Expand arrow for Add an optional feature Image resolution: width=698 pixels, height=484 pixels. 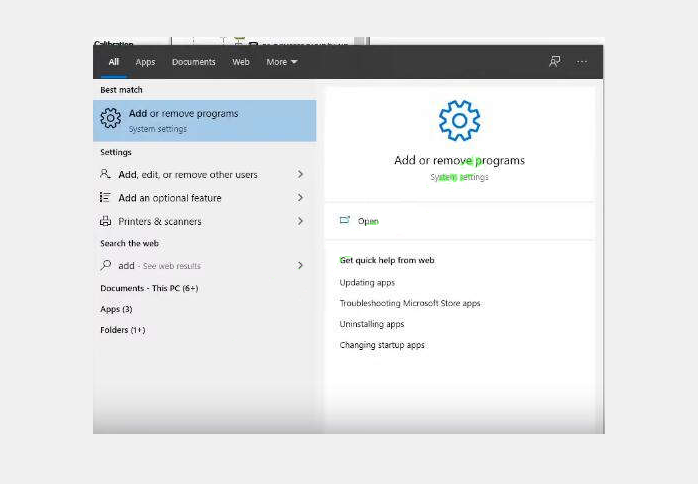click(x=300, y=197)
